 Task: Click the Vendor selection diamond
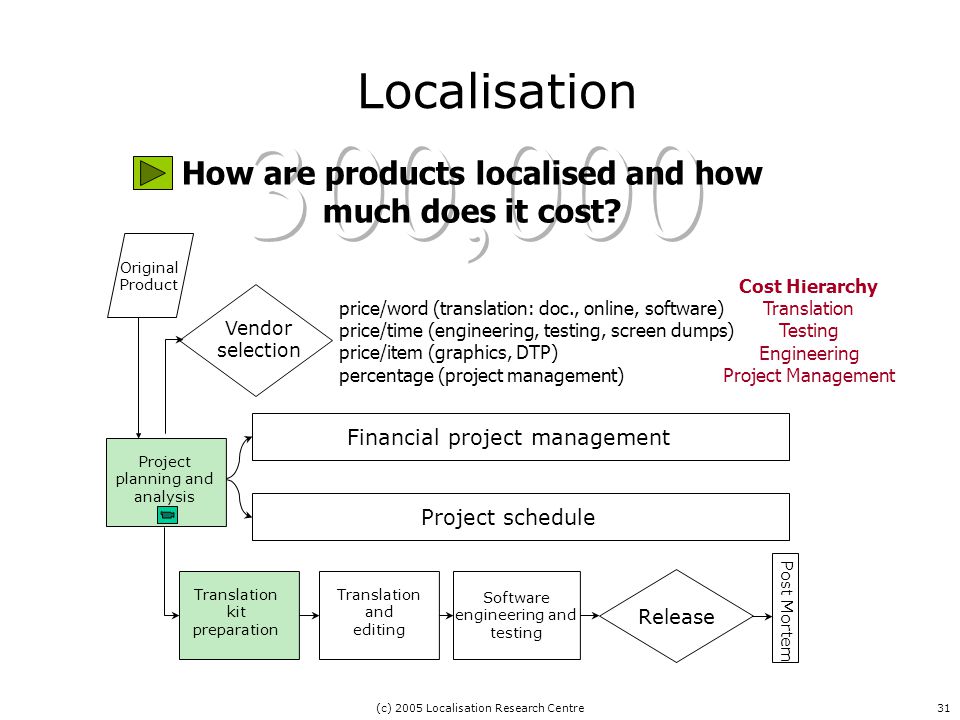pyautogui.click(x=257, y=340)
